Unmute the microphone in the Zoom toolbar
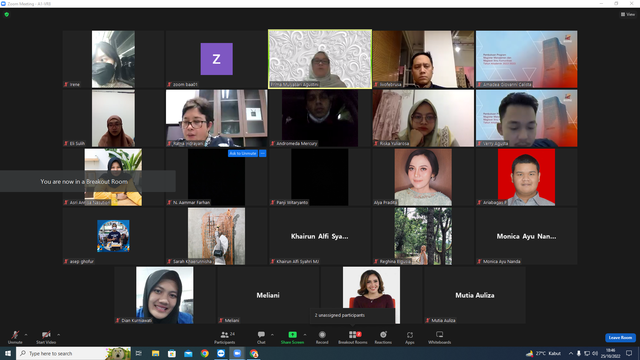Image resolution: width=640 pixels, height=360 pixels. 15,337
